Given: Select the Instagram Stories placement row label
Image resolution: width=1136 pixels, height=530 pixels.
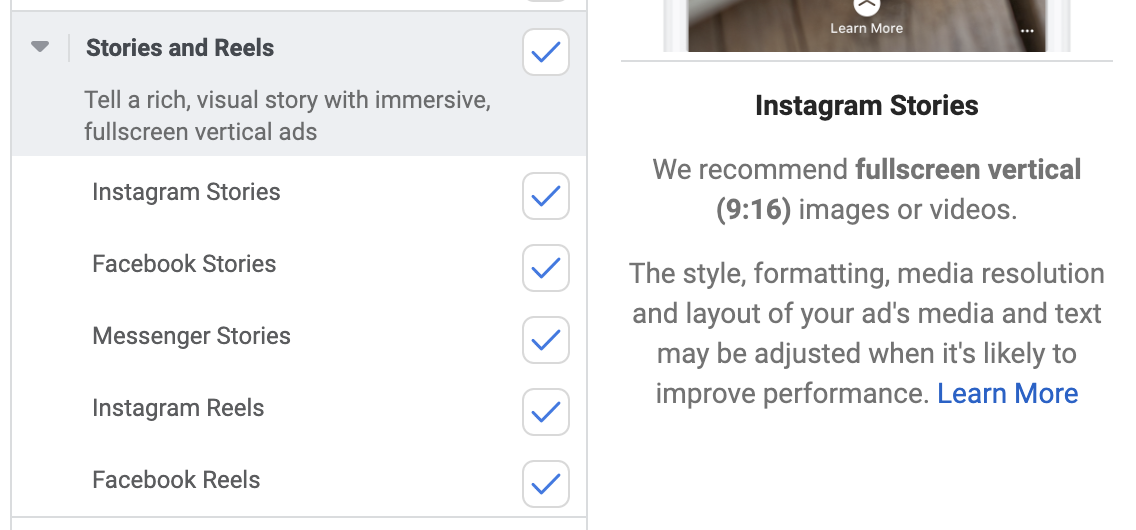Looking at the screenshot, I should click(x=186, y=192).
